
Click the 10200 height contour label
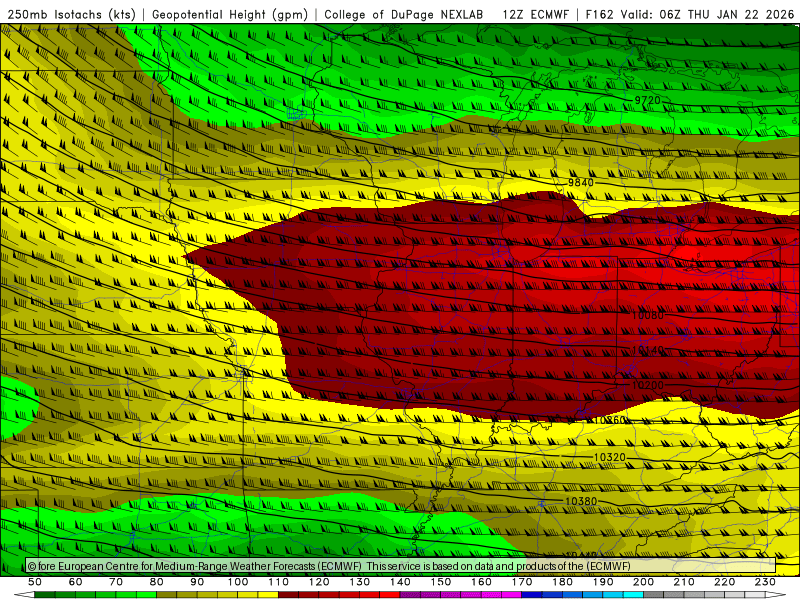point(648,385)
